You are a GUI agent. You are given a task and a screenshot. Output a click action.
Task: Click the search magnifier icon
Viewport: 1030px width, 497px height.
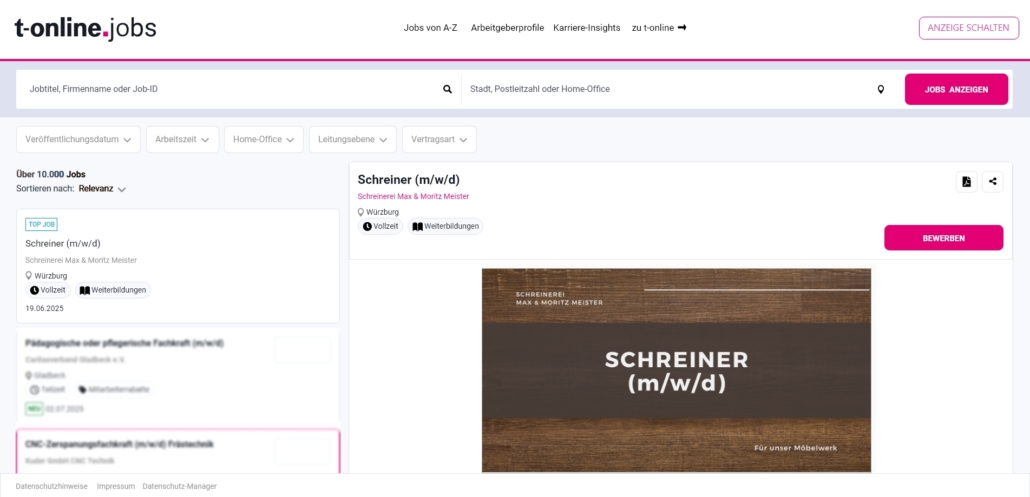447,89
